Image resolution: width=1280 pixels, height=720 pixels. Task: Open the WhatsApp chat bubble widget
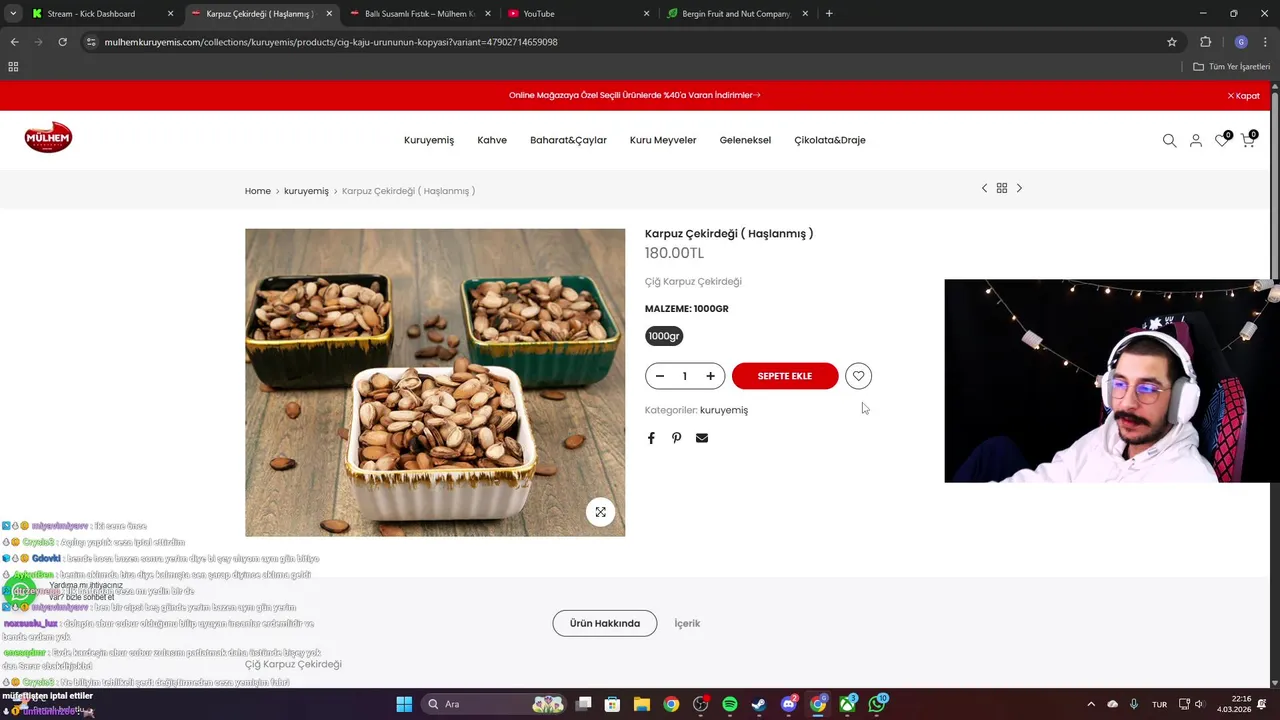point(18,591)
